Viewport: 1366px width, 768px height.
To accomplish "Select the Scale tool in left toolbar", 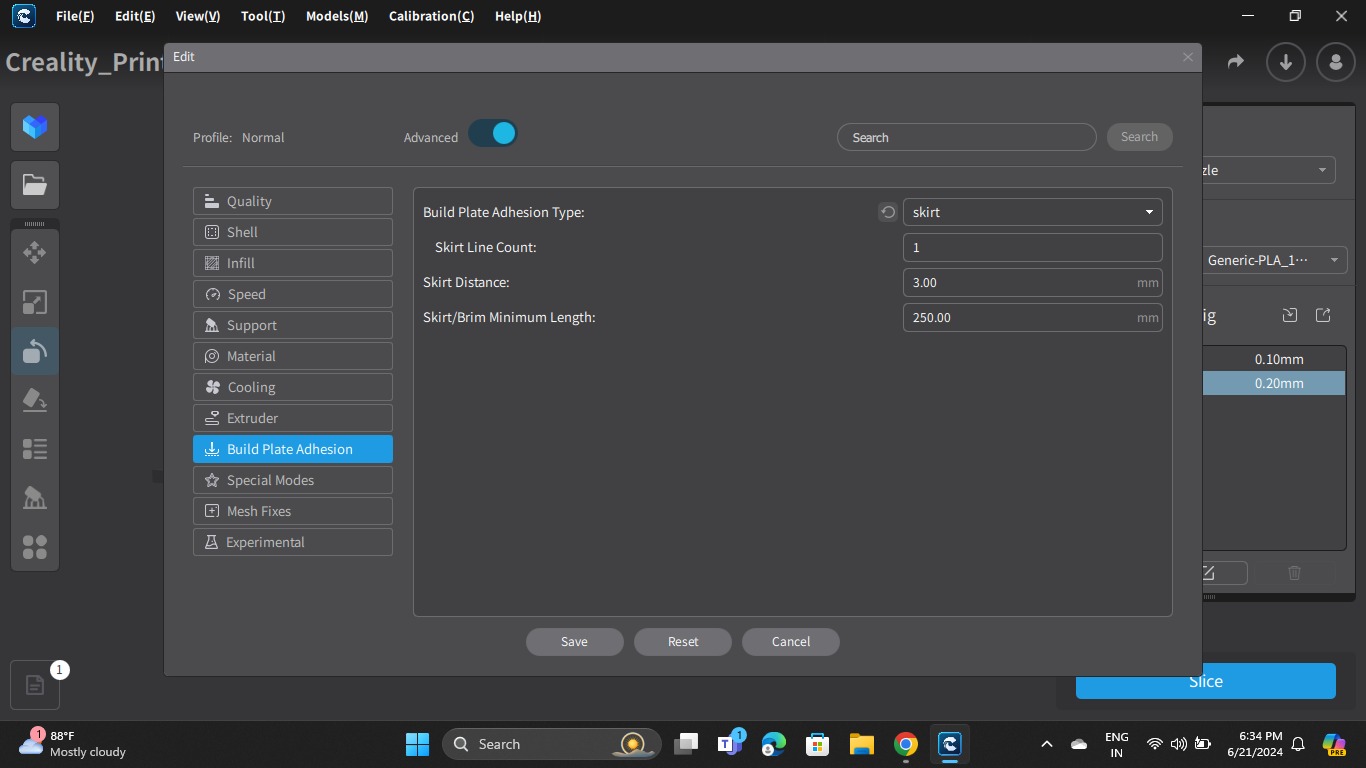I will (x=35, y=302).
